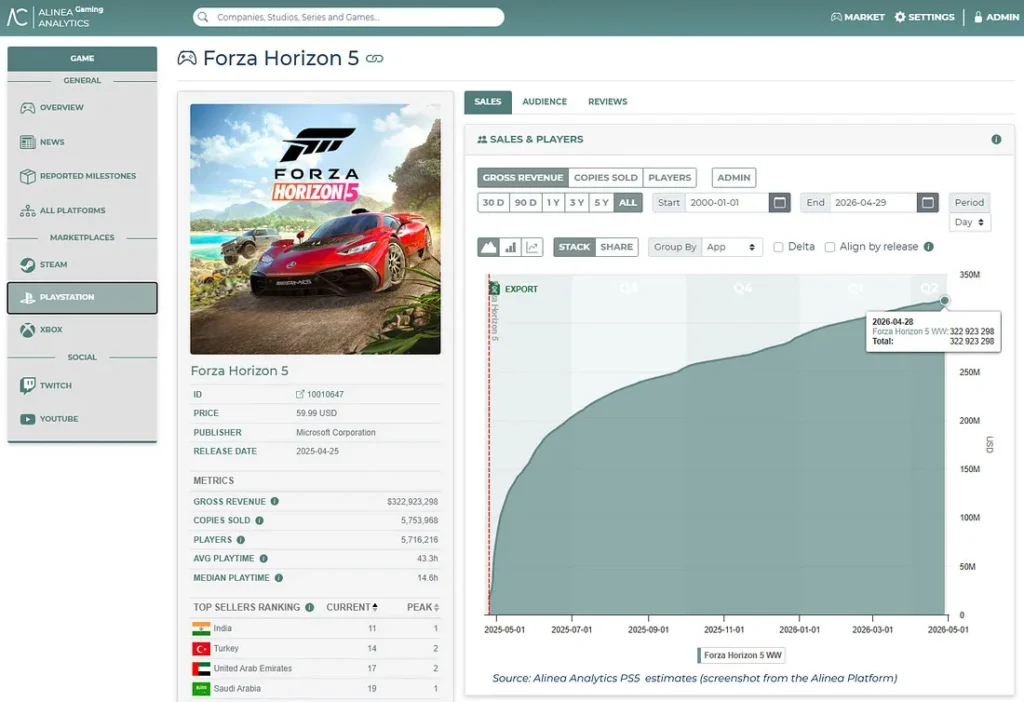Screen dimensions: 1024x702
Task: Open YouTube social page in sidebar
Action: [82, 419]
